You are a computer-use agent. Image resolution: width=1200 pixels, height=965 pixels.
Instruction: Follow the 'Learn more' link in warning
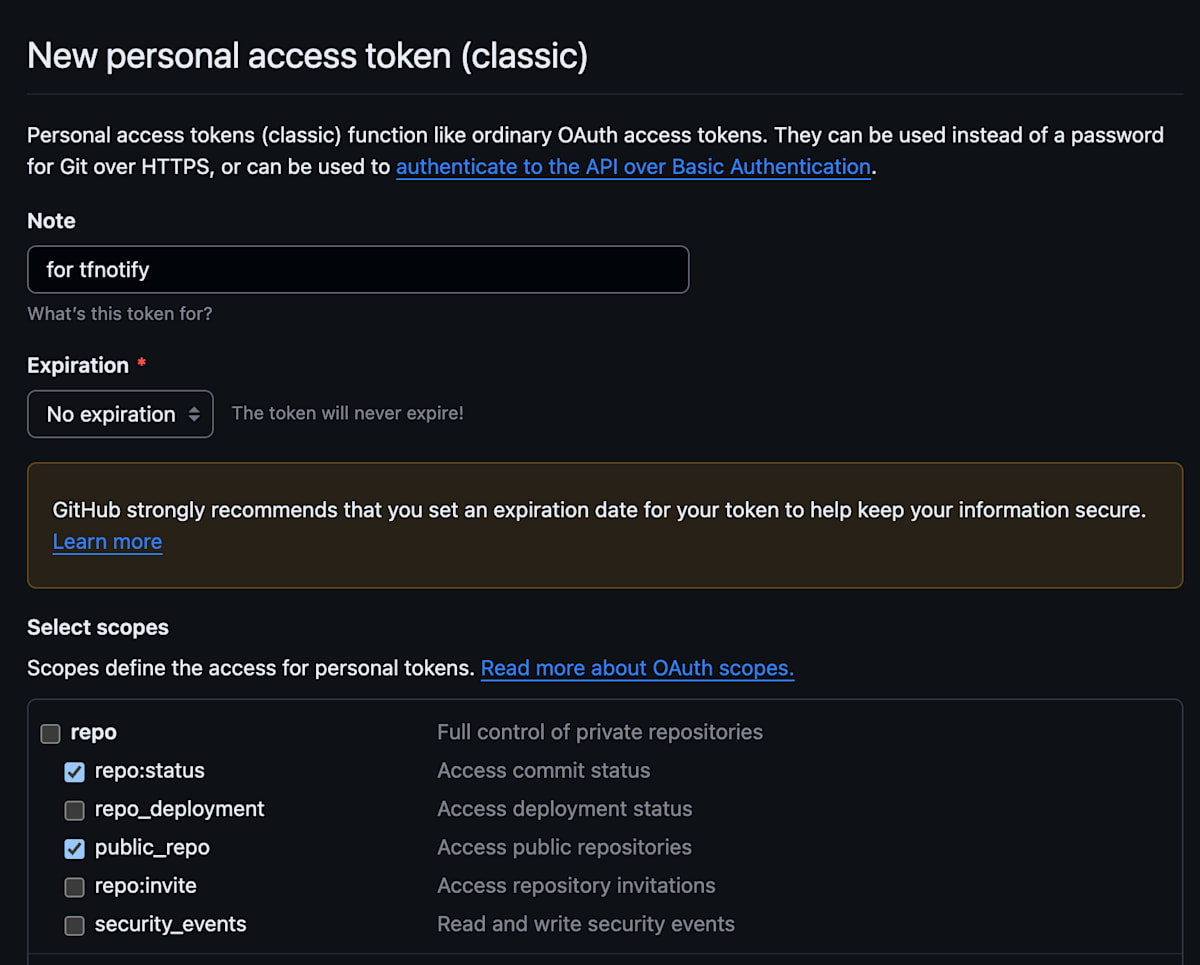(x=107, y=542)
